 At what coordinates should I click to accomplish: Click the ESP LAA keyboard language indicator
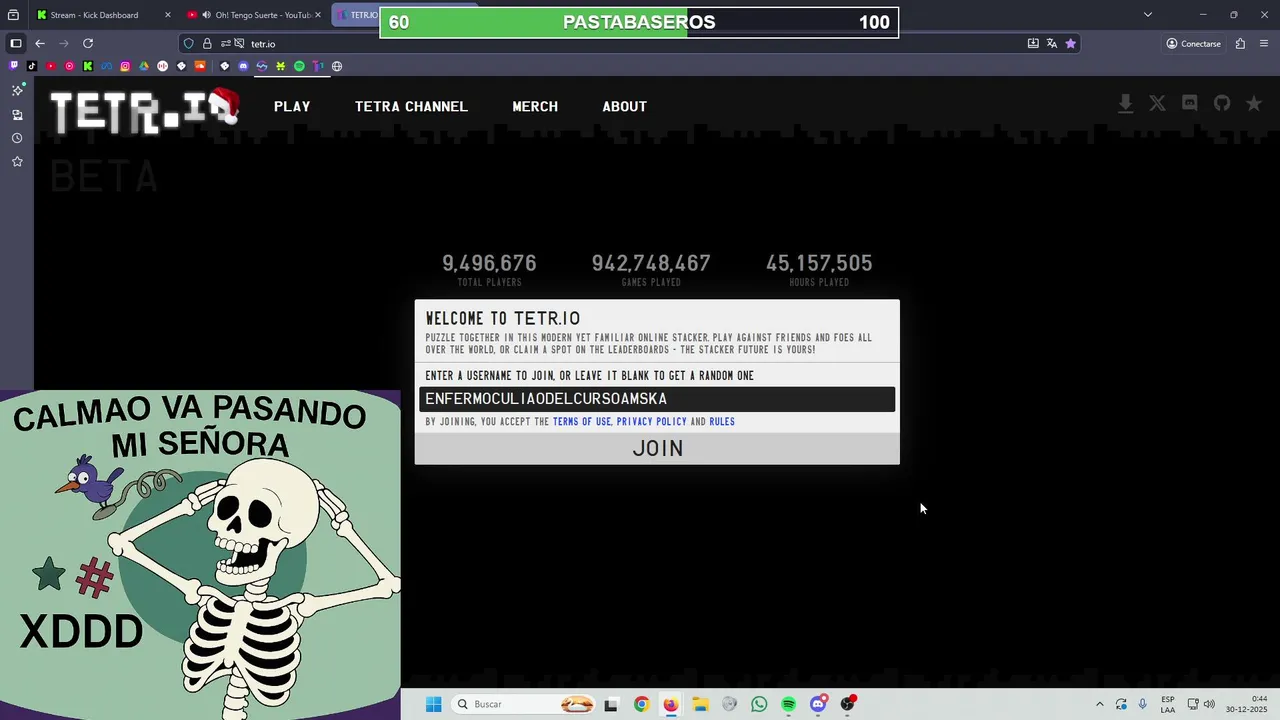[x=1168, y=704]
